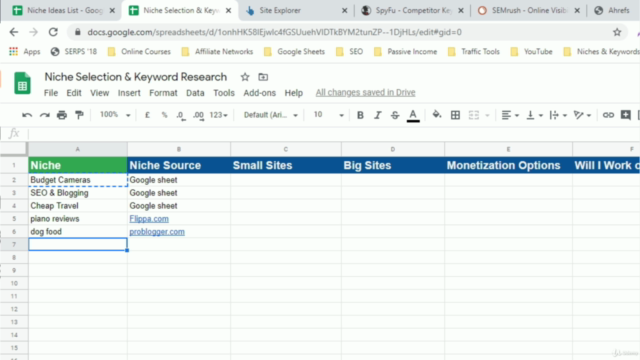This screenshot has height=360, width=640.
Task: Select column C header
Action: 286,149
